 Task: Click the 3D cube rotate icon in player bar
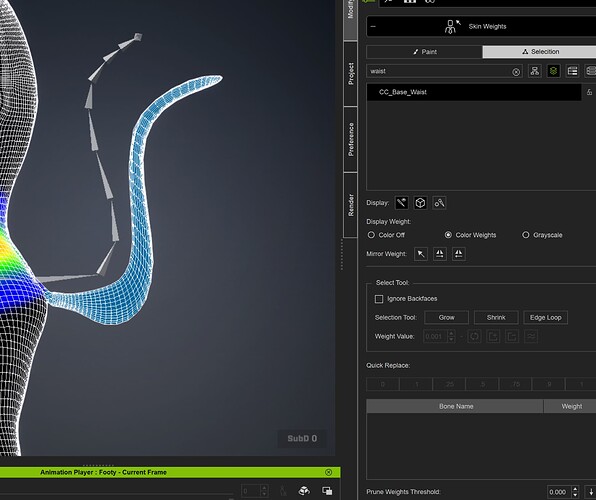(304, 491)
